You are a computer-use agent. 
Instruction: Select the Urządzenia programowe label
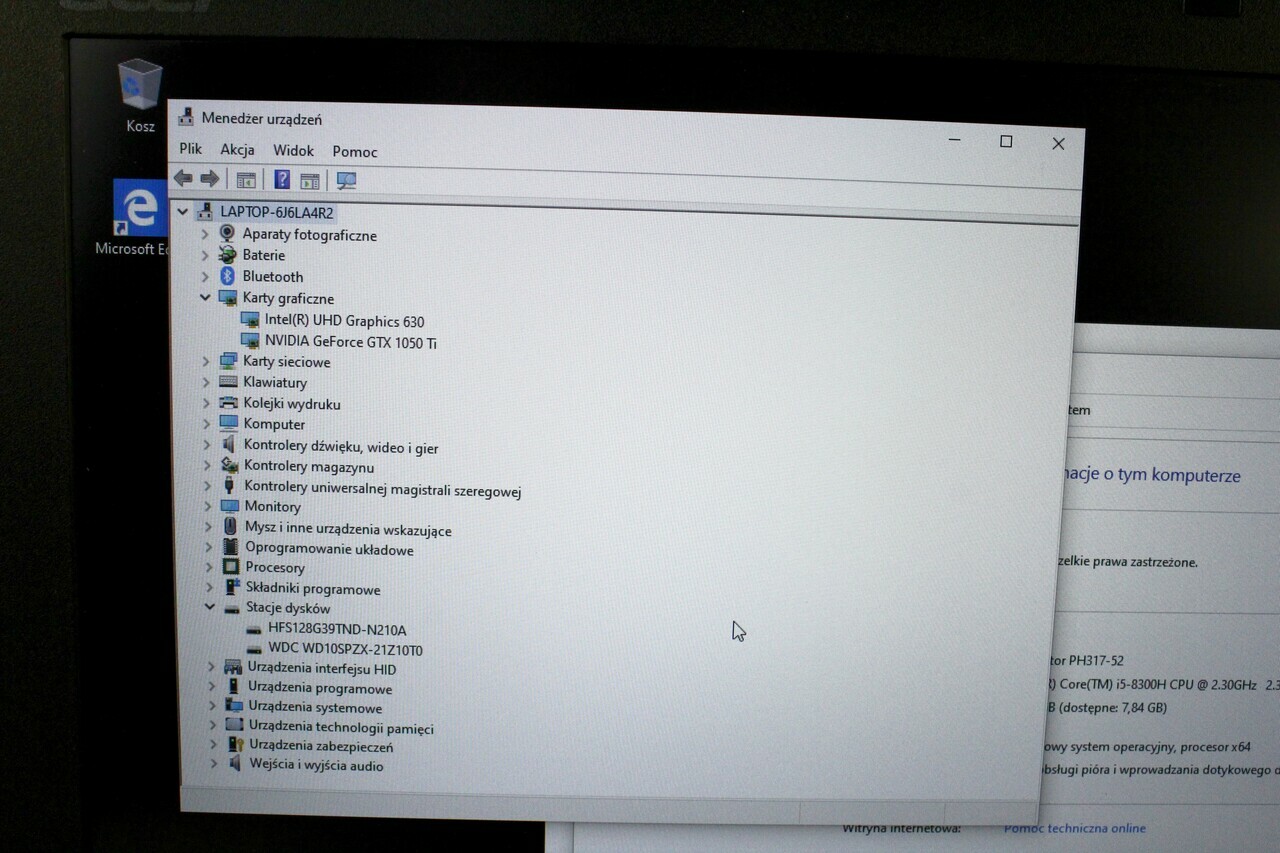coord(320,688)
